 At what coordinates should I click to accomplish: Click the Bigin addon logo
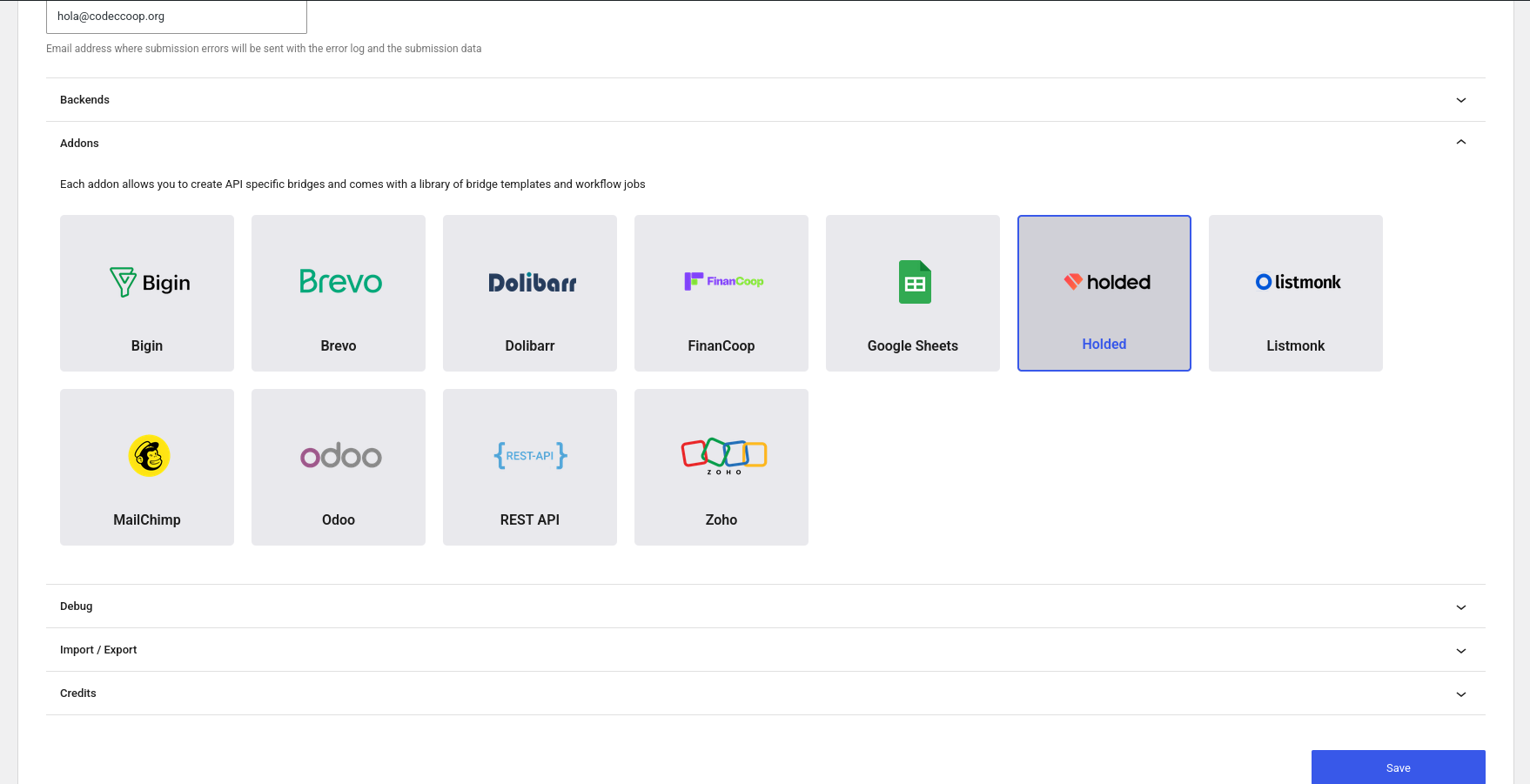[x=150, y=282]
